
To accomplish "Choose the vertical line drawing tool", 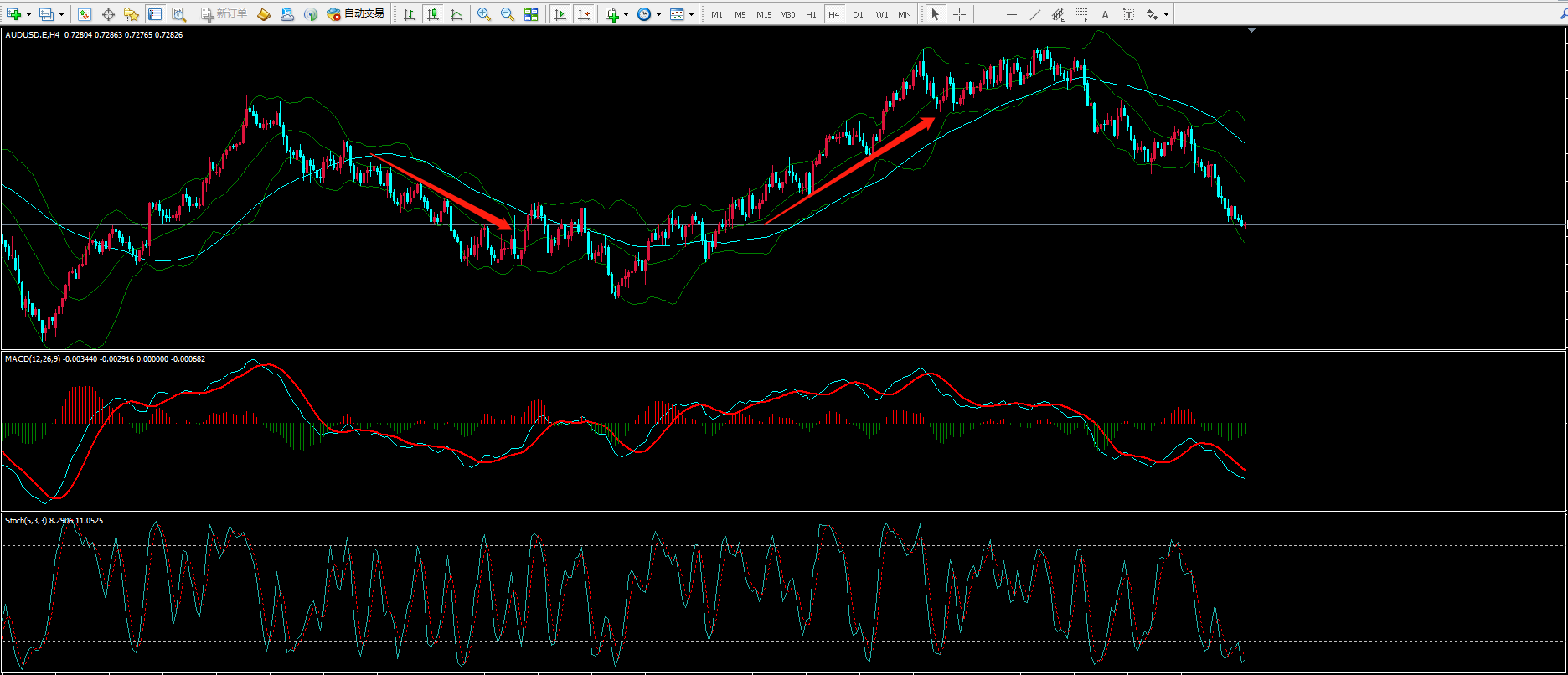I will click(988, 14).
